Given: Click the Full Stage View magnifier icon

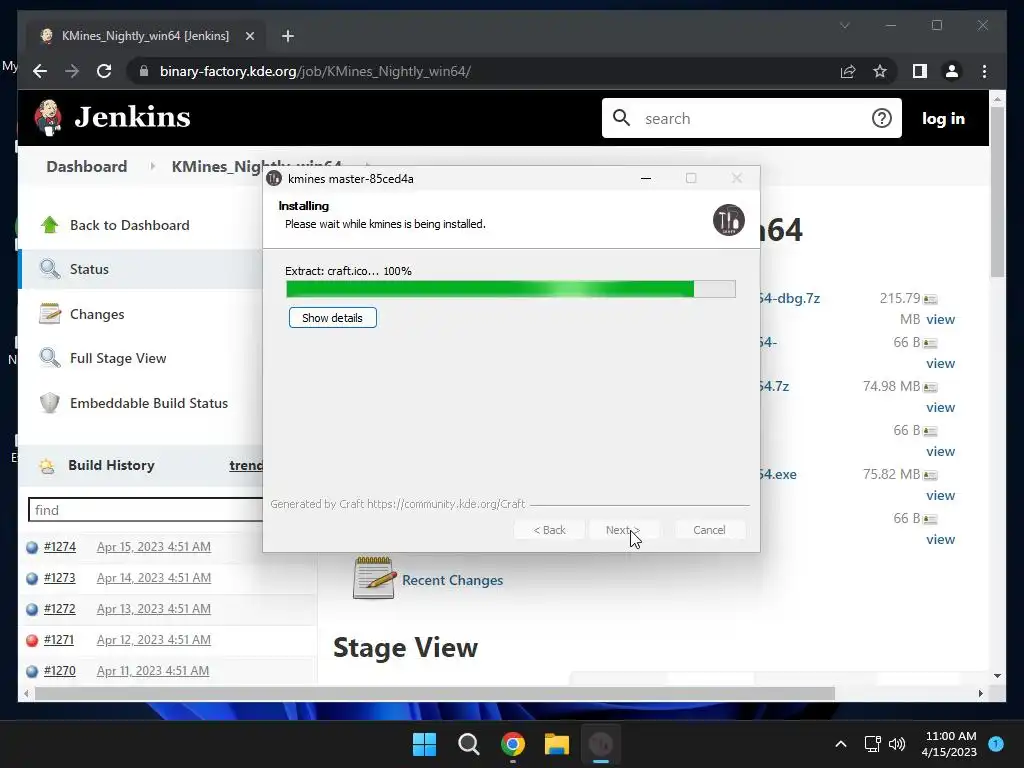Looking at the screenshot, I should pyautogui.click(x=50, y=358).
